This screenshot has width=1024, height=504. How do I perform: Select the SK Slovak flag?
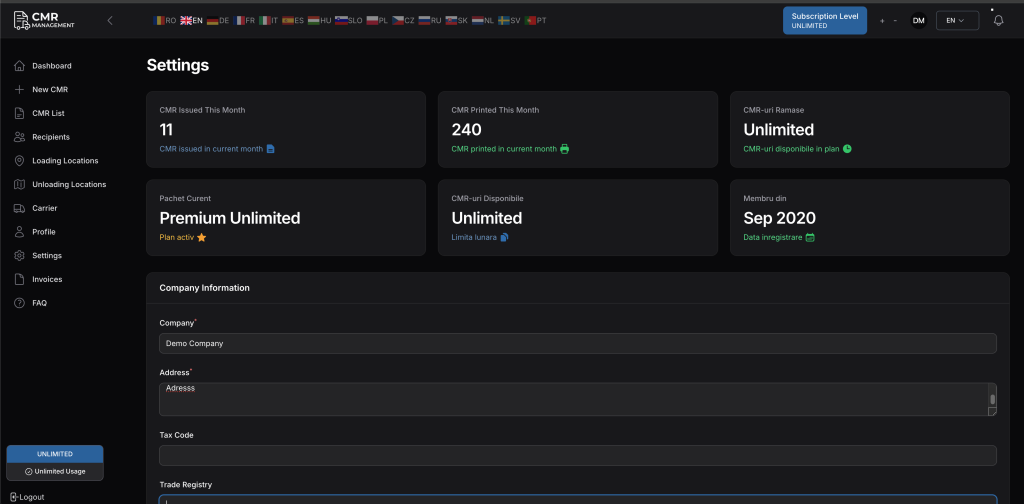click(456, 20)
